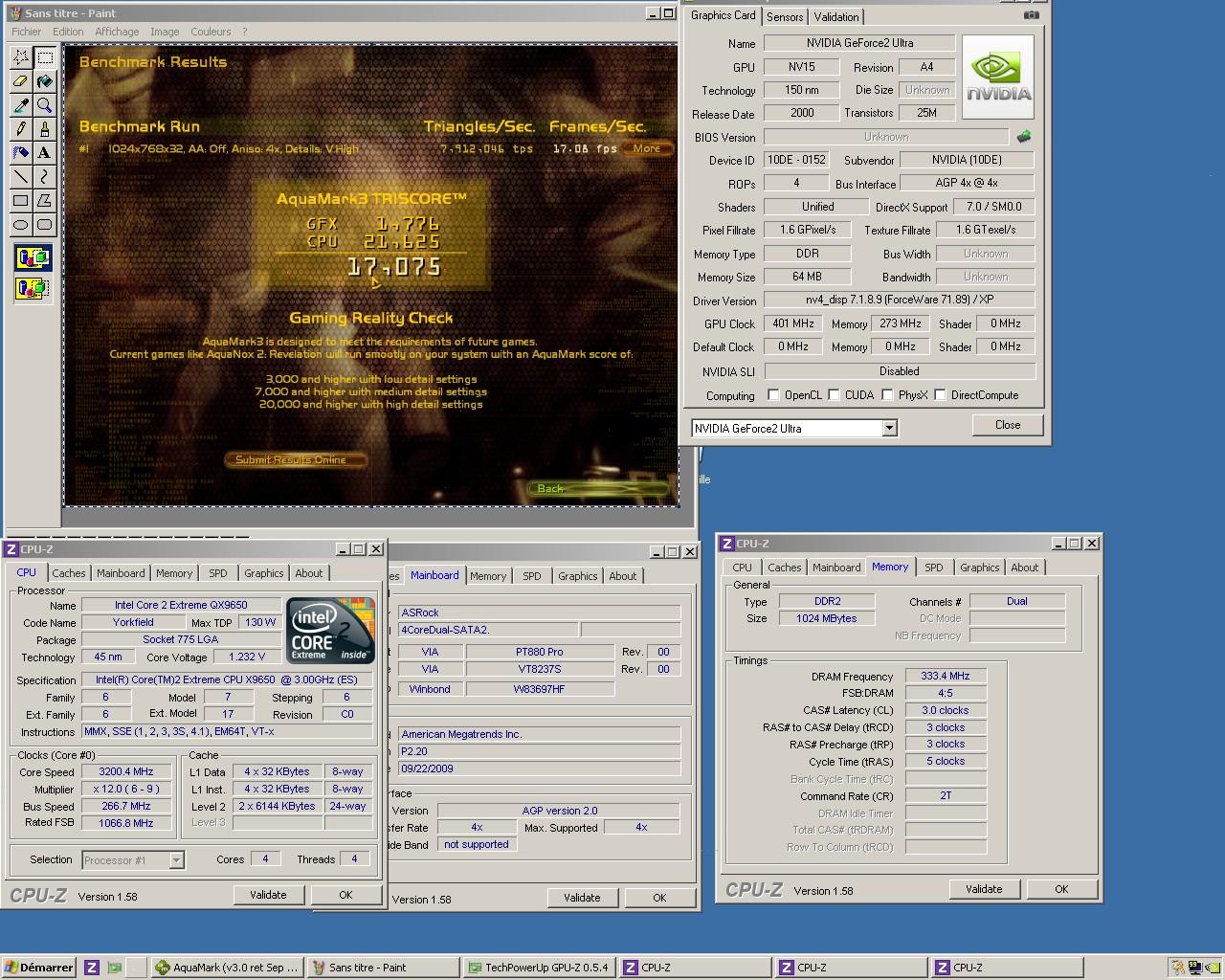This screenshot has height=980, width=1225.
Task: Click the Close button in GPU-Z
Action: point(1008,425)
